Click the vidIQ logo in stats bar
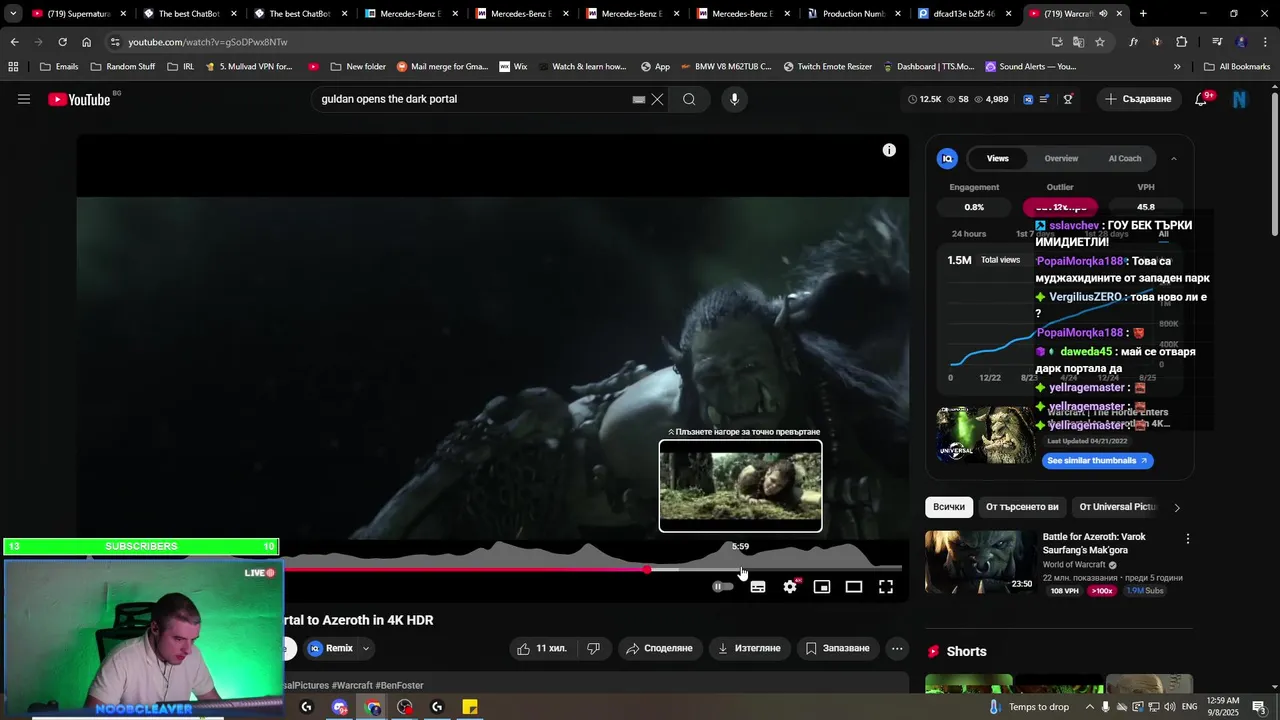The height and width of the screenshot is (720, 1280). (x=1028, y=99)
